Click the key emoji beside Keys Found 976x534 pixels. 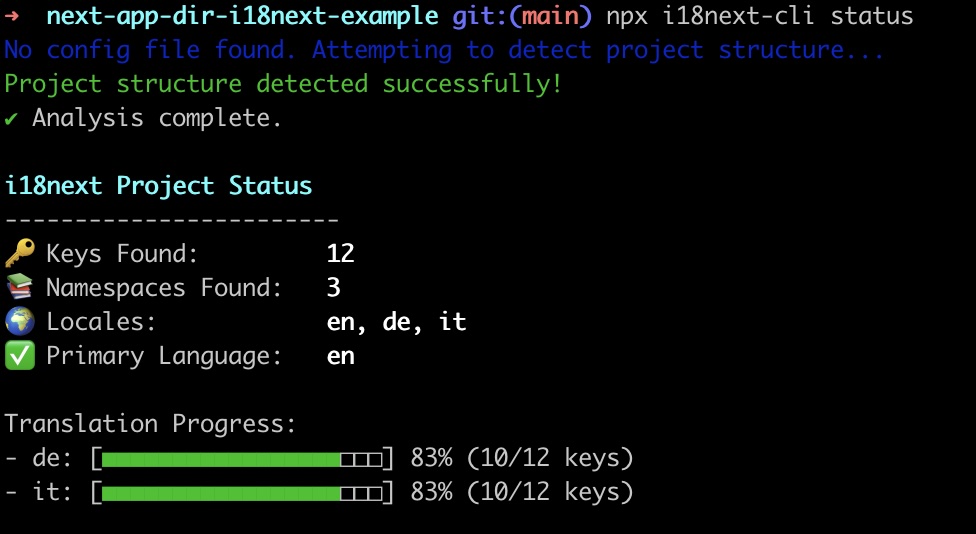(20, 254)
